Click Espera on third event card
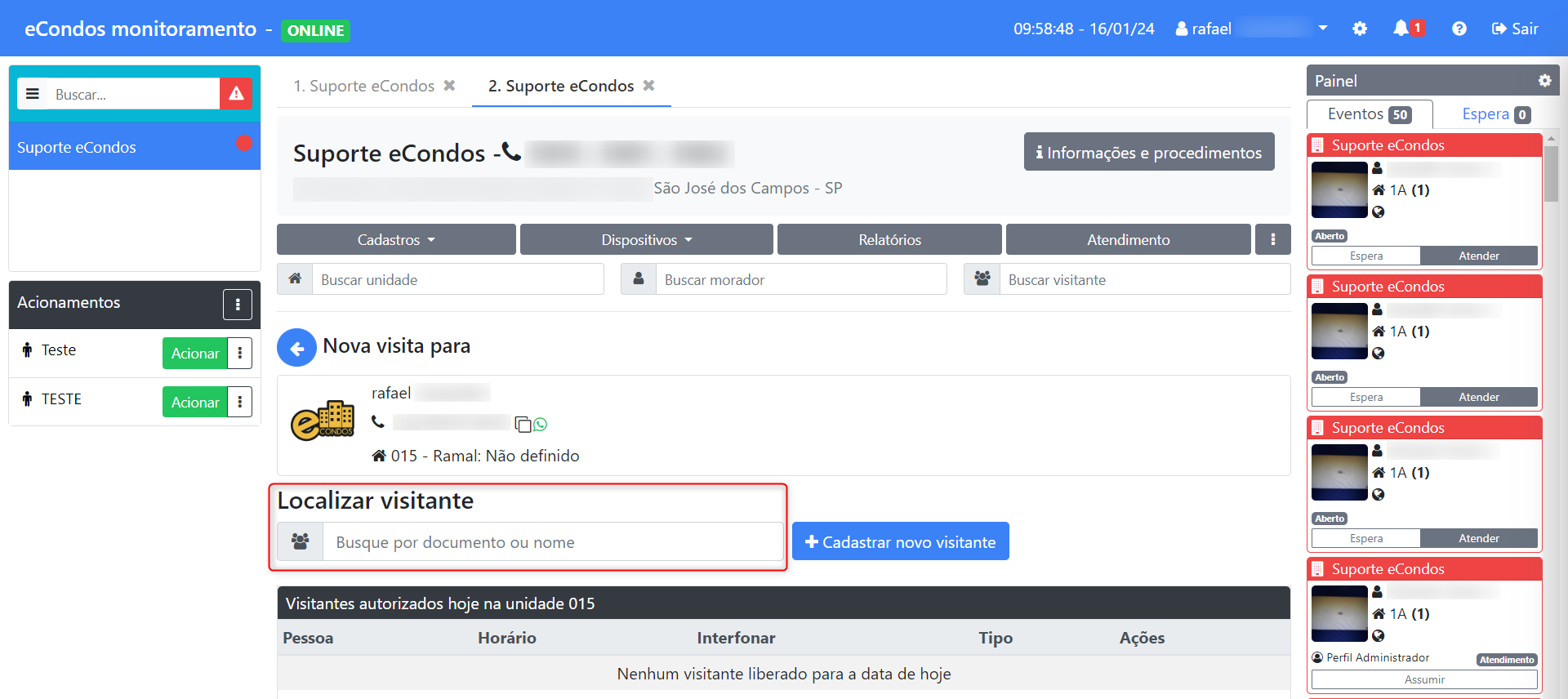The image size is (1568, 699). pyautogui.click(x=1366, y=538)
